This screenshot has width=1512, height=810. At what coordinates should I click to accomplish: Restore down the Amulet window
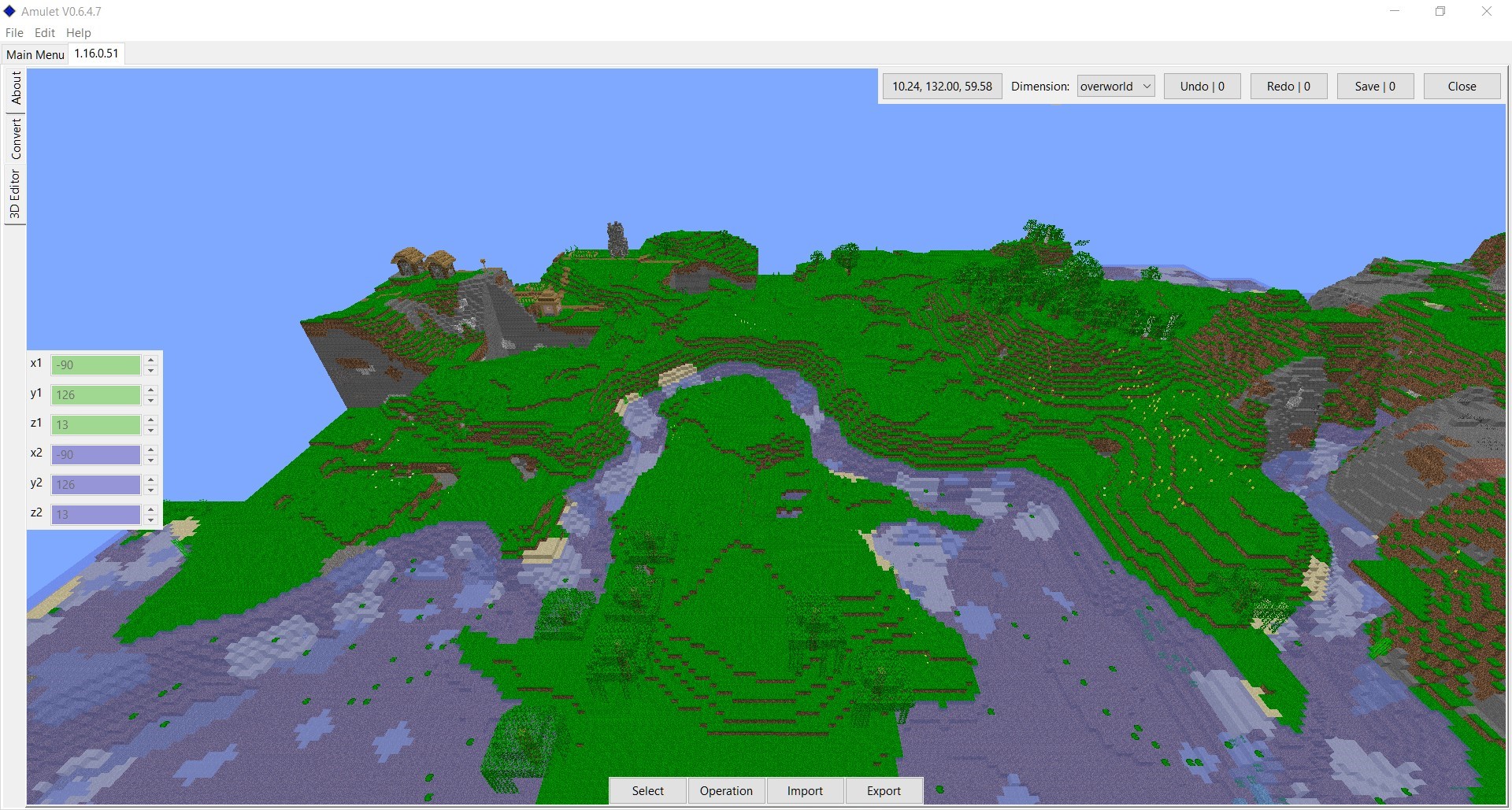pos(1440,11)
